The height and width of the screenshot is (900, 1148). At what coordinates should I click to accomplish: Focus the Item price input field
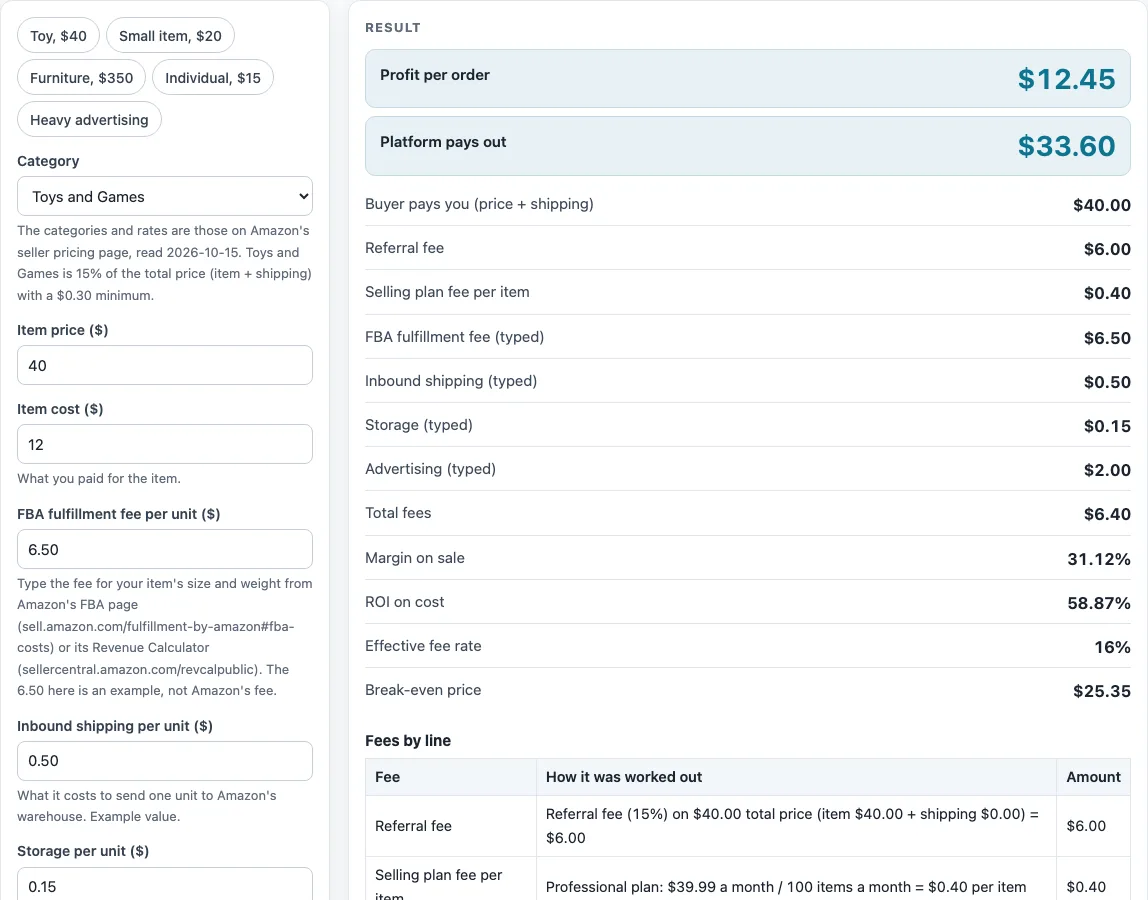coord(165,365)
